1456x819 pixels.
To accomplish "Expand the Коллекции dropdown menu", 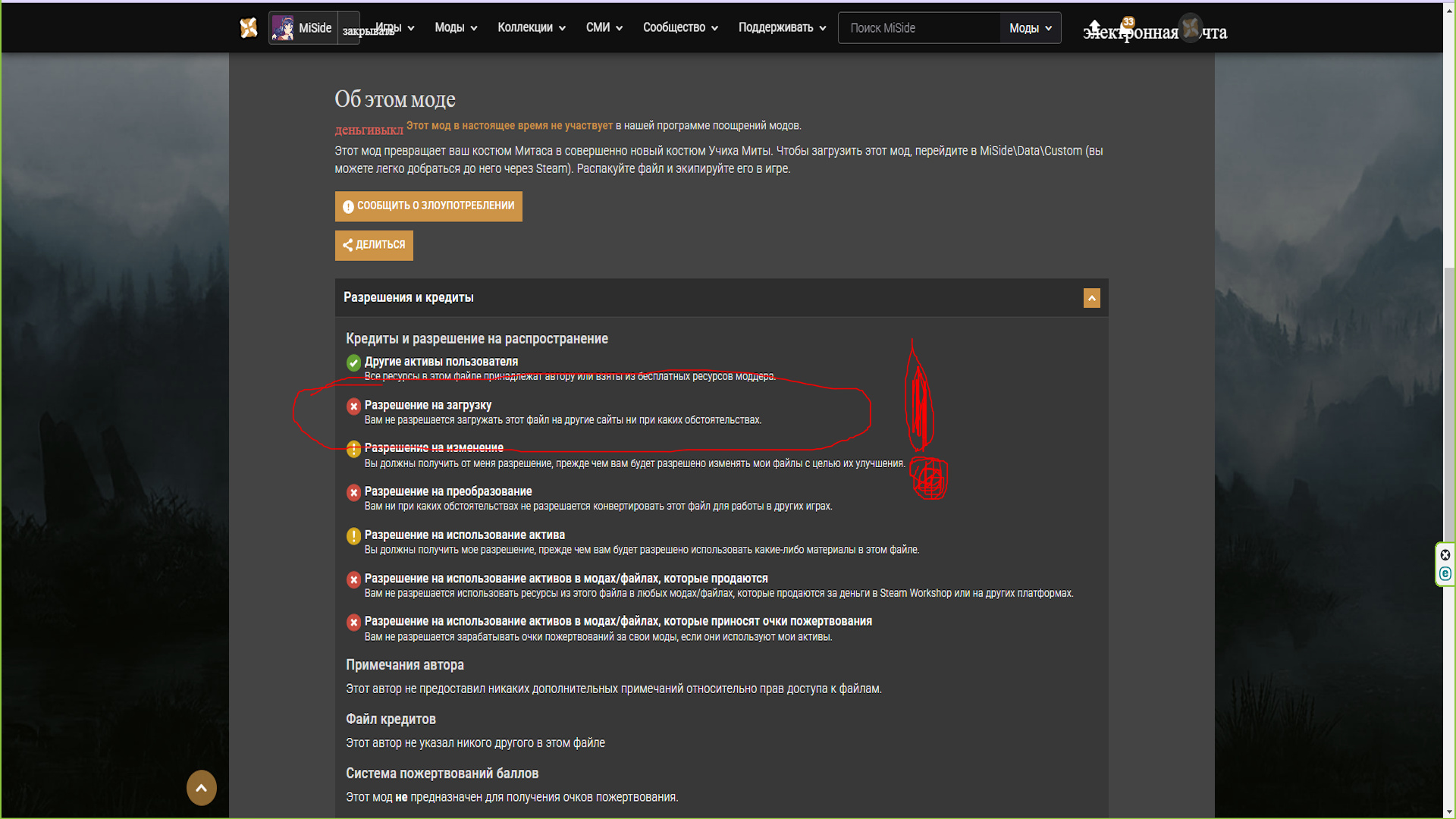I will 531,28.
